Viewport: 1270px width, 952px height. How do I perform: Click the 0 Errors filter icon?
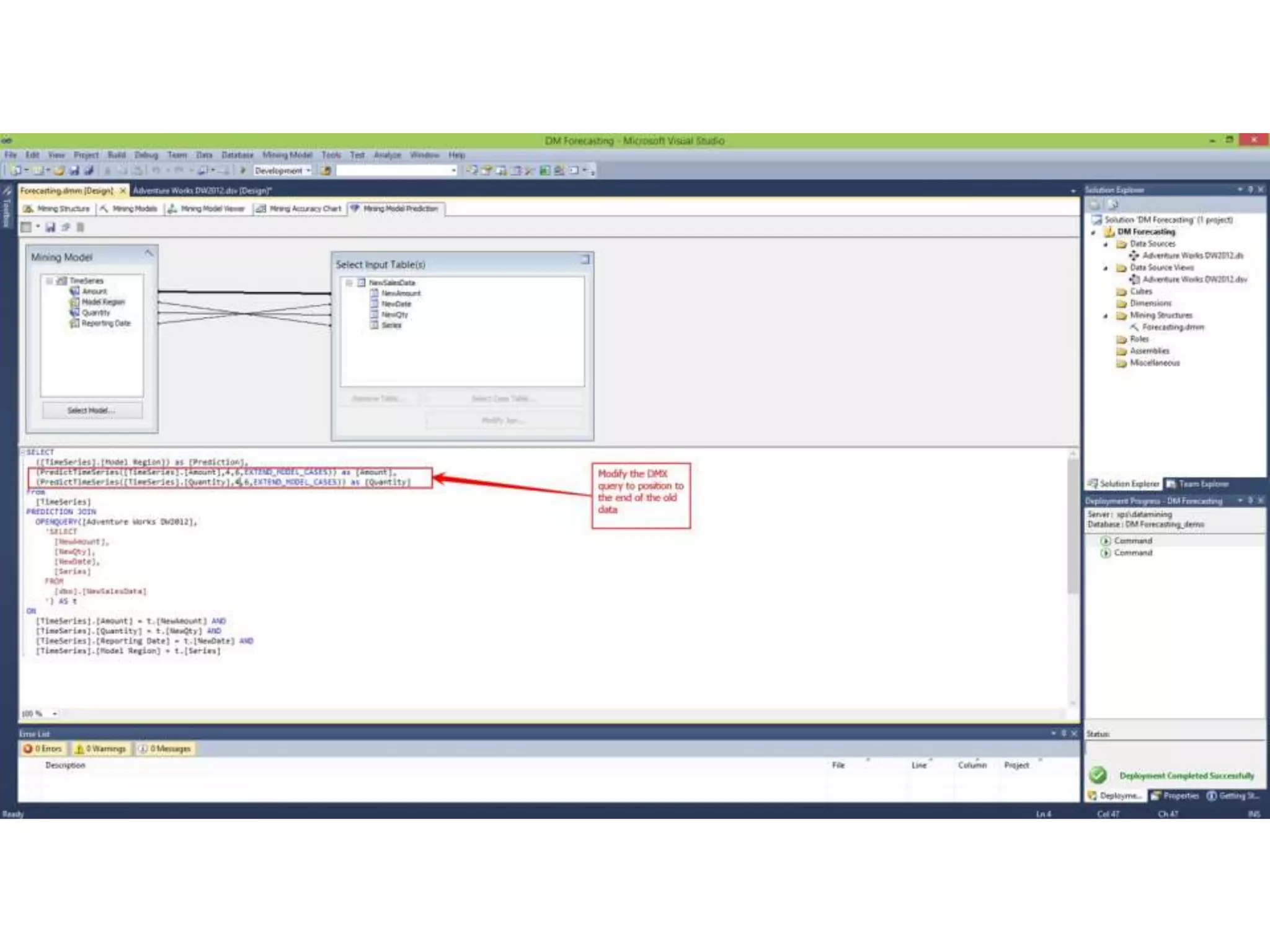28,749
